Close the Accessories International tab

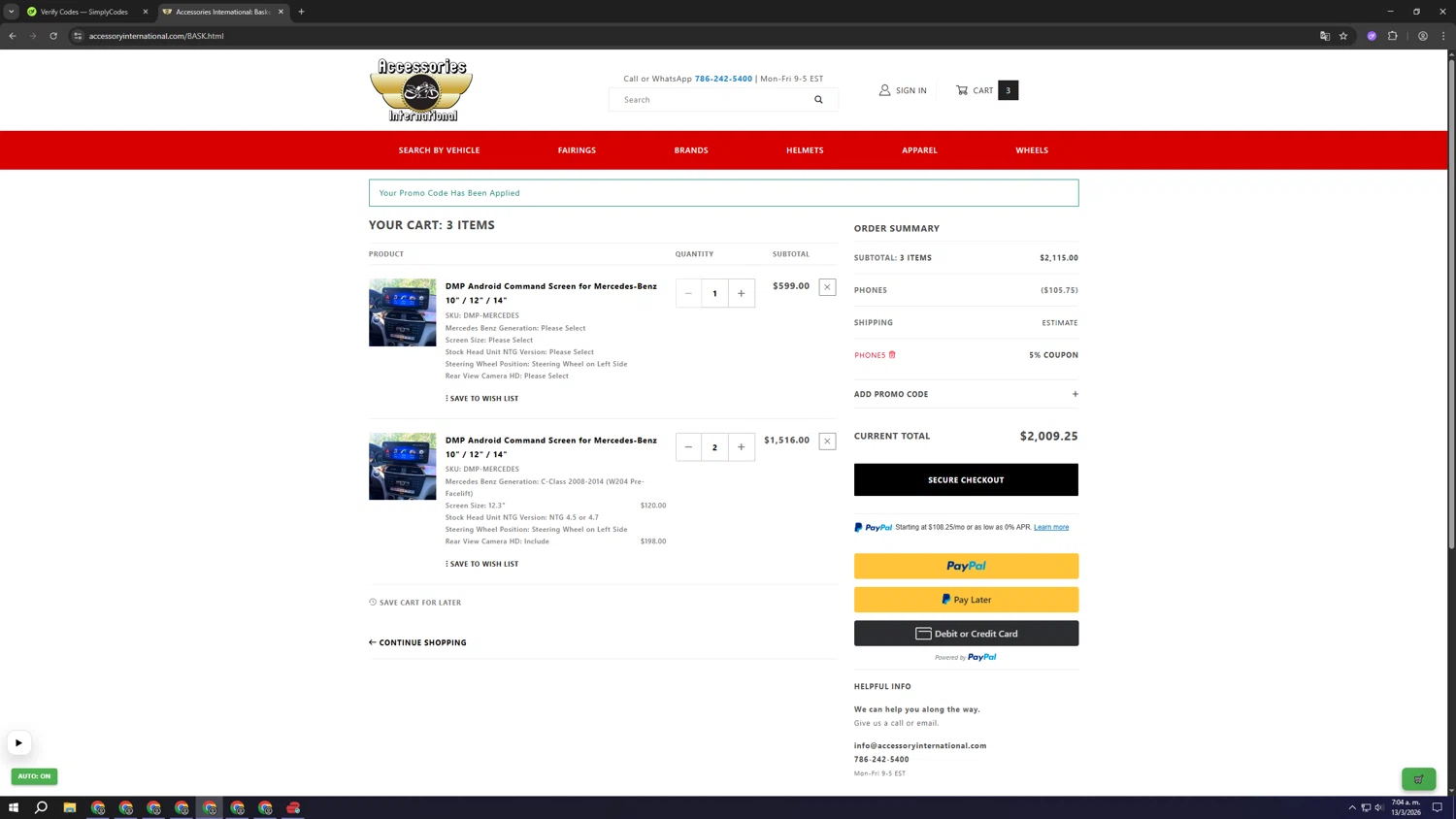(x=281, y=12)
